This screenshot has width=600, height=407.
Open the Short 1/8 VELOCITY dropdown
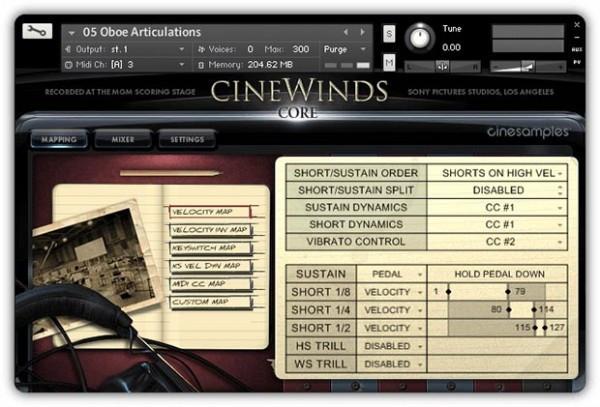391,292
